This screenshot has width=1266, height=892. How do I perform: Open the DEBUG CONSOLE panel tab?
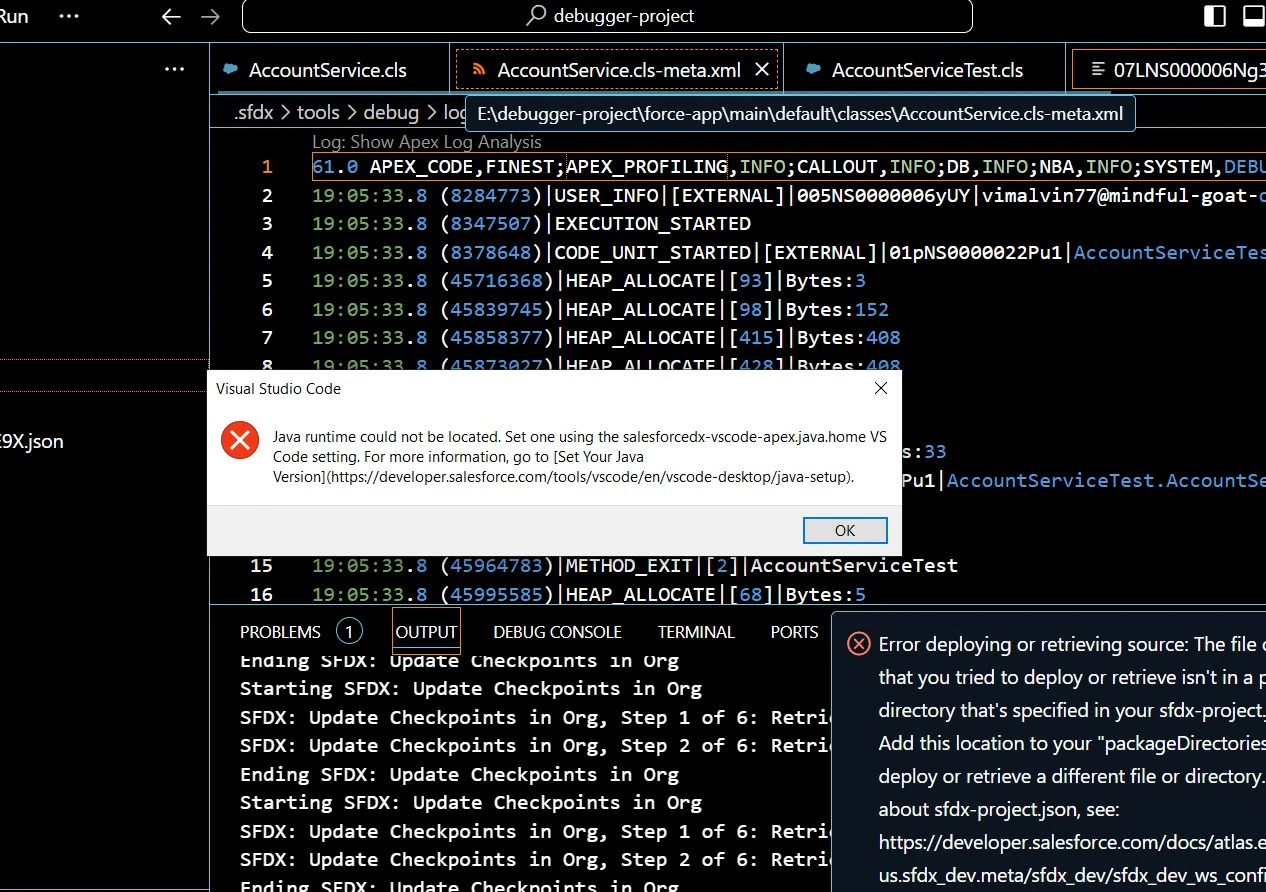tap(557, 632)
